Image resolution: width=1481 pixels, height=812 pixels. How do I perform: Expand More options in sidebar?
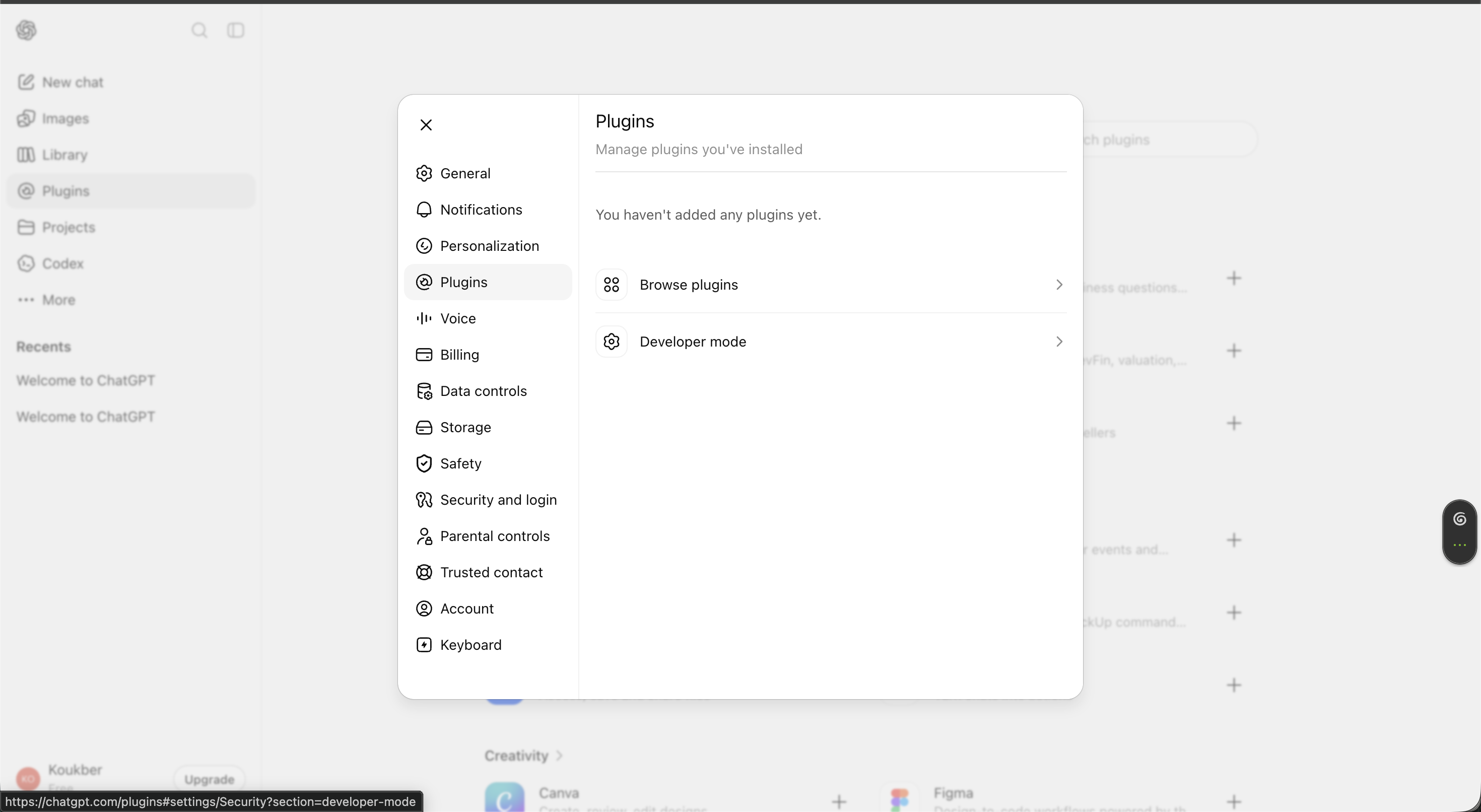130,300
